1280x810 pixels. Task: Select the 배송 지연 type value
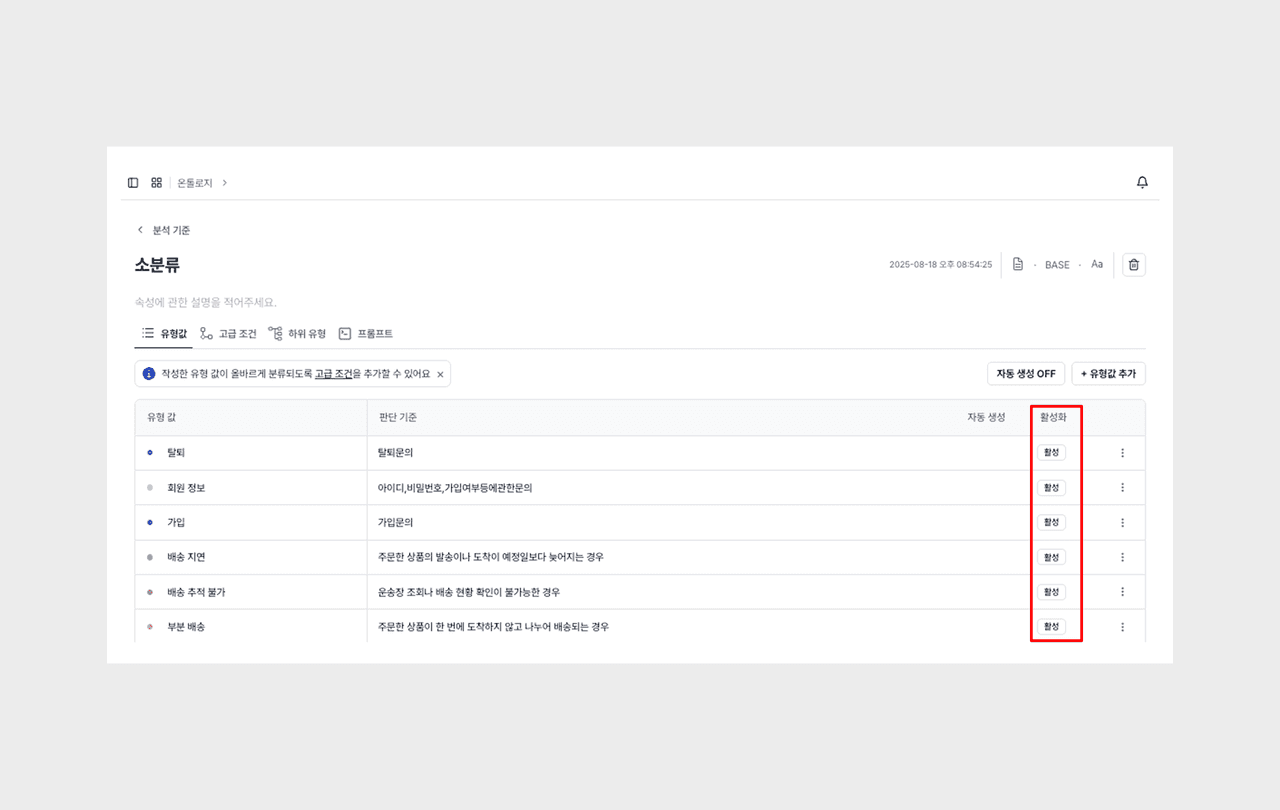[186, 557]
